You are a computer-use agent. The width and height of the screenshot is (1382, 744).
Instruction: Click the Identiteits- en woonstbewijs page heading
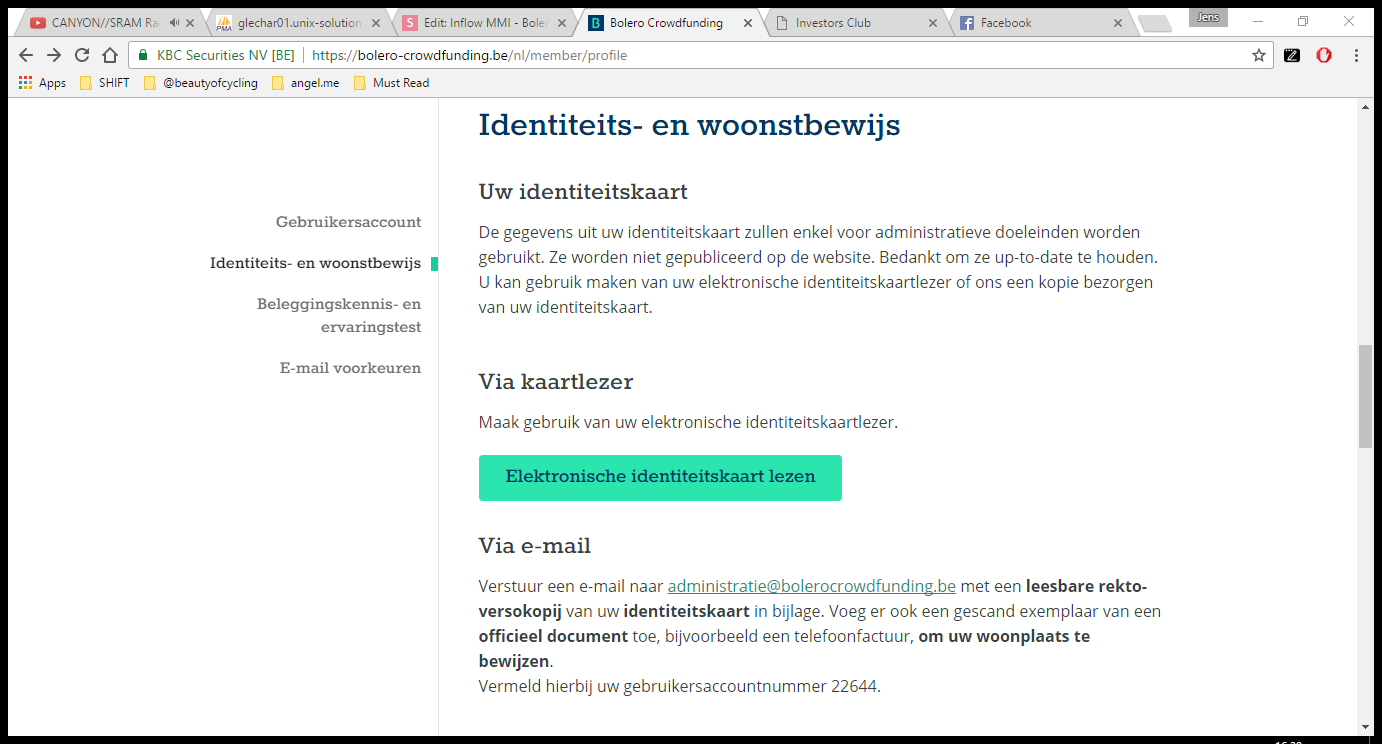(x=689, y=126)
